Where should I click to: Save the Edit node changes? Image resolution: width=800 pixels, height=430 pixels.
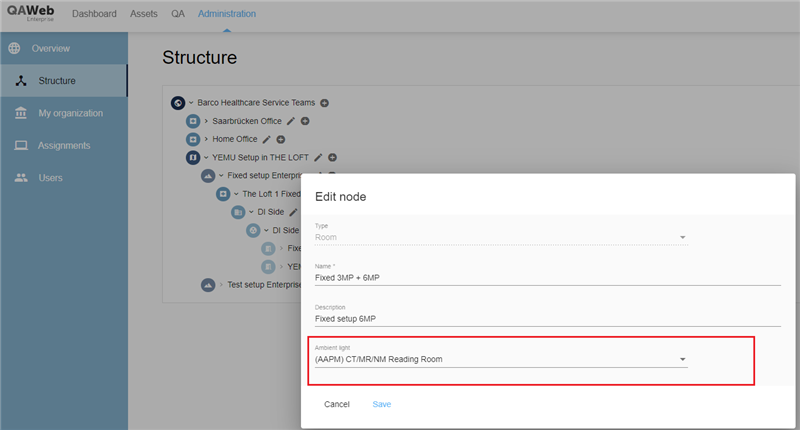tap(381, 404)
